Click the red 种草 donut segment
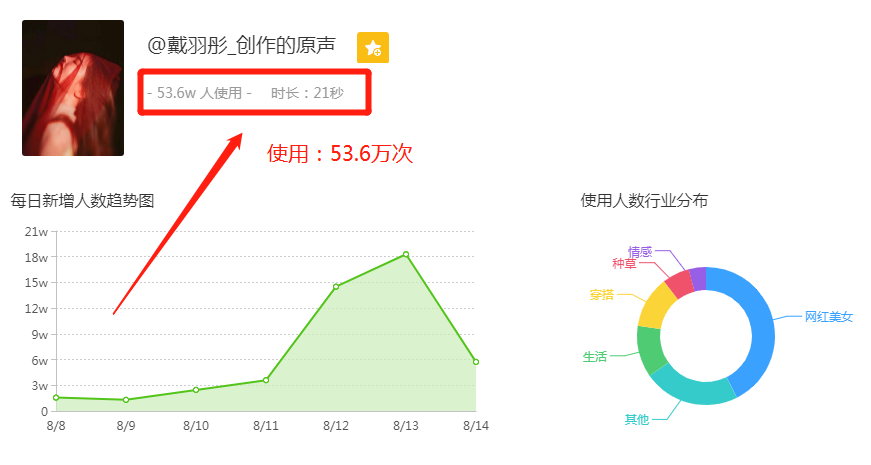Screen dimensions: 871x465 pos(680,284)
